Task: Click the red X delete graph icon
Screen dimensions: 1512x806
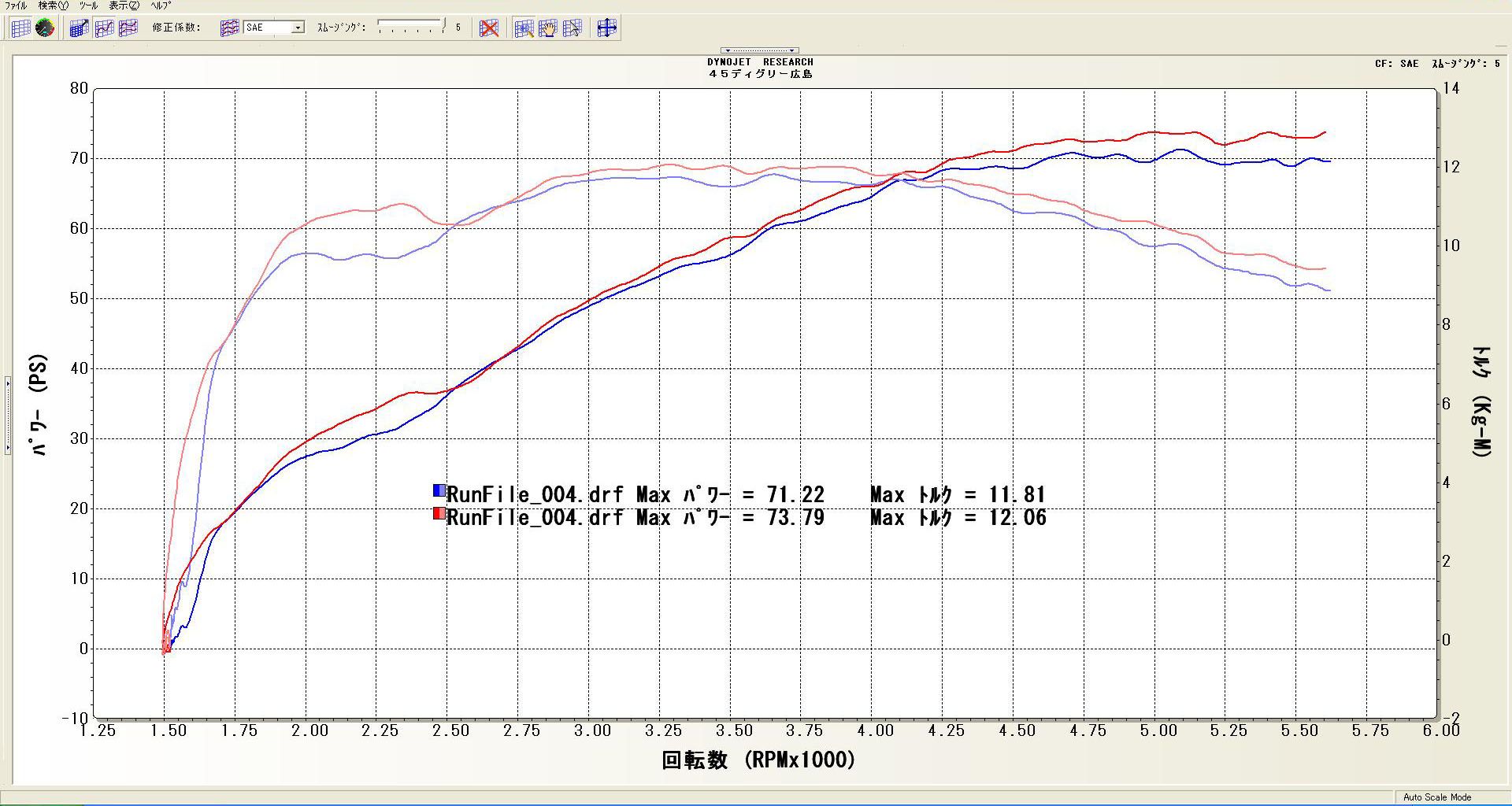Action: point(489,28)
